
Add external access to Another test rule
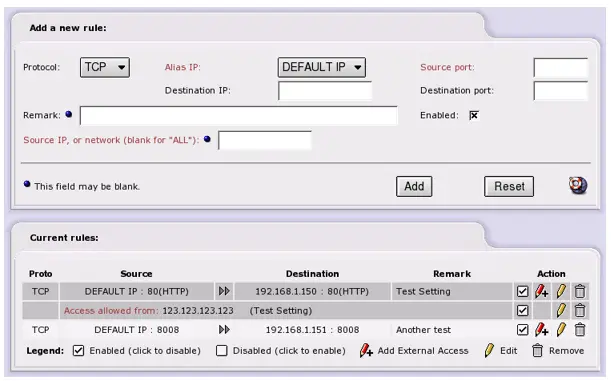(541, 330)
